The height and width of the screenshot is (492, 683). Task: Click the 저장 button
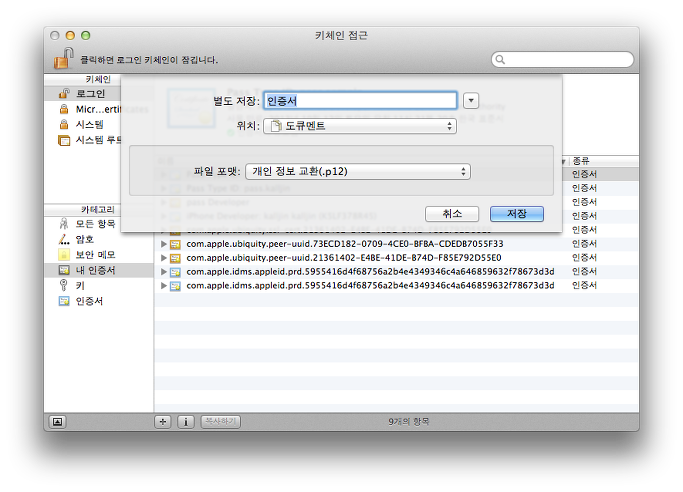coord(517,213)
